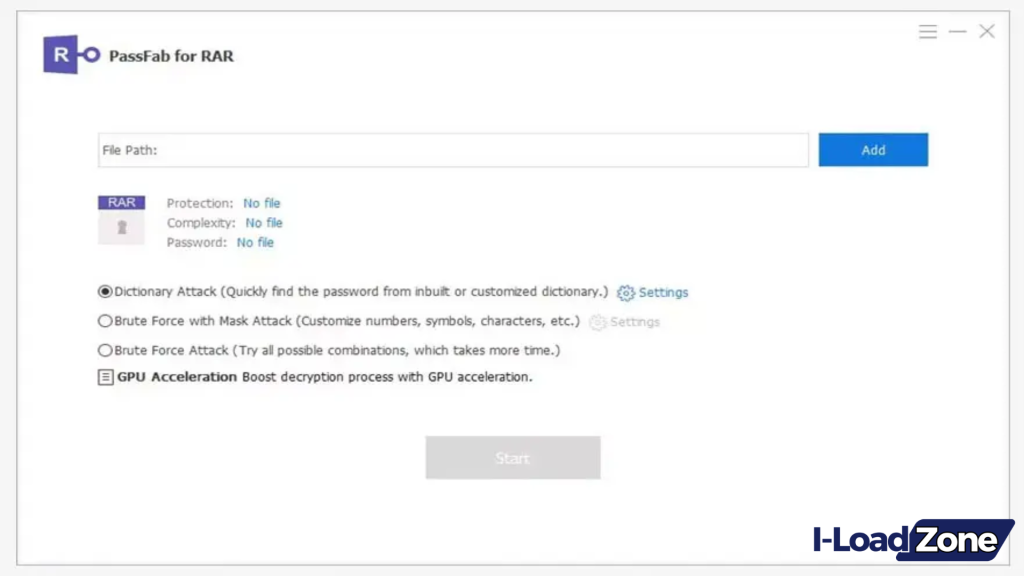The width and height of the screenshot is (1024, 576).
Task: Click the PassFab for RAR title text
Action: (172, 56)
